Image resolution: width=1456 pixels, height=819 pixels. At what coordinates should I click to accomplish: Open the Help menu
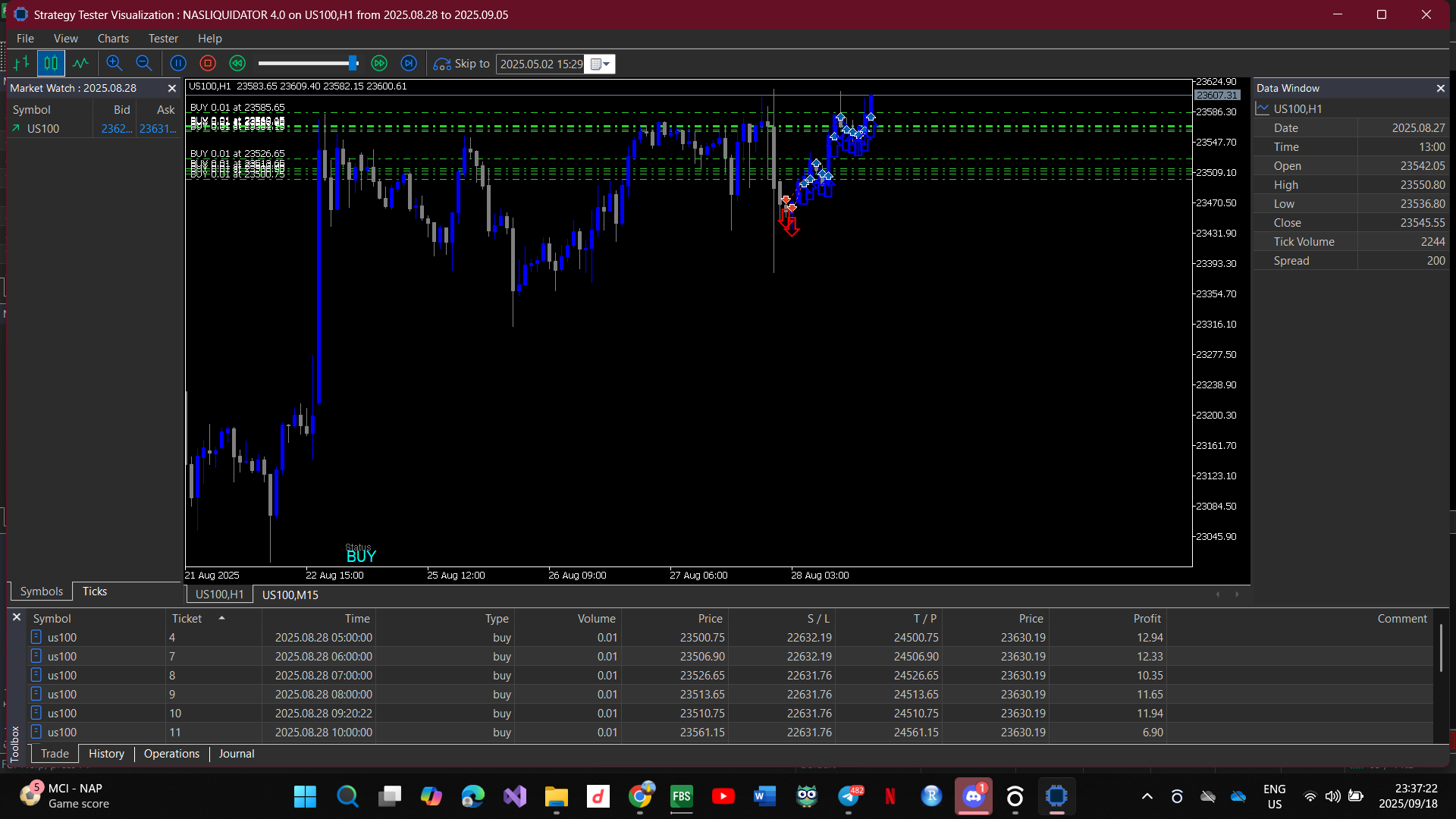tap(210, 39)
